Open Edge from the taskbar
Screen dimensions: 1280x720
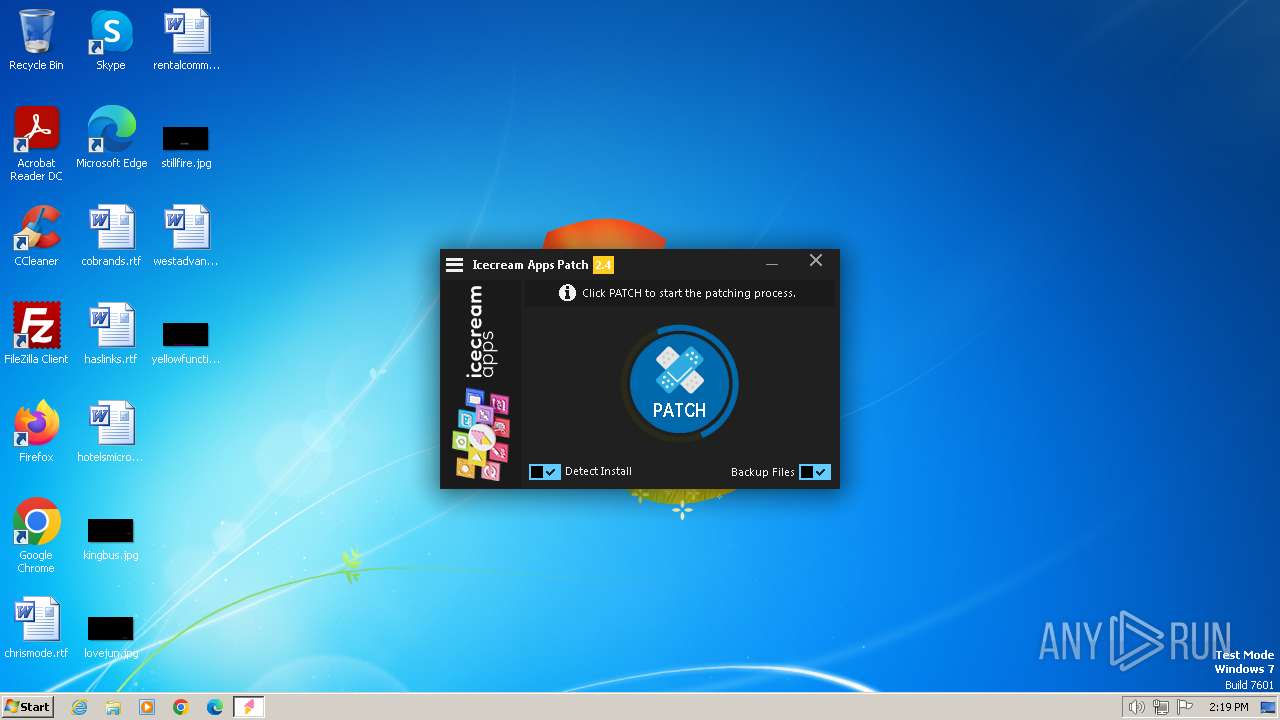pyautogui.click(x=215, y=707)
